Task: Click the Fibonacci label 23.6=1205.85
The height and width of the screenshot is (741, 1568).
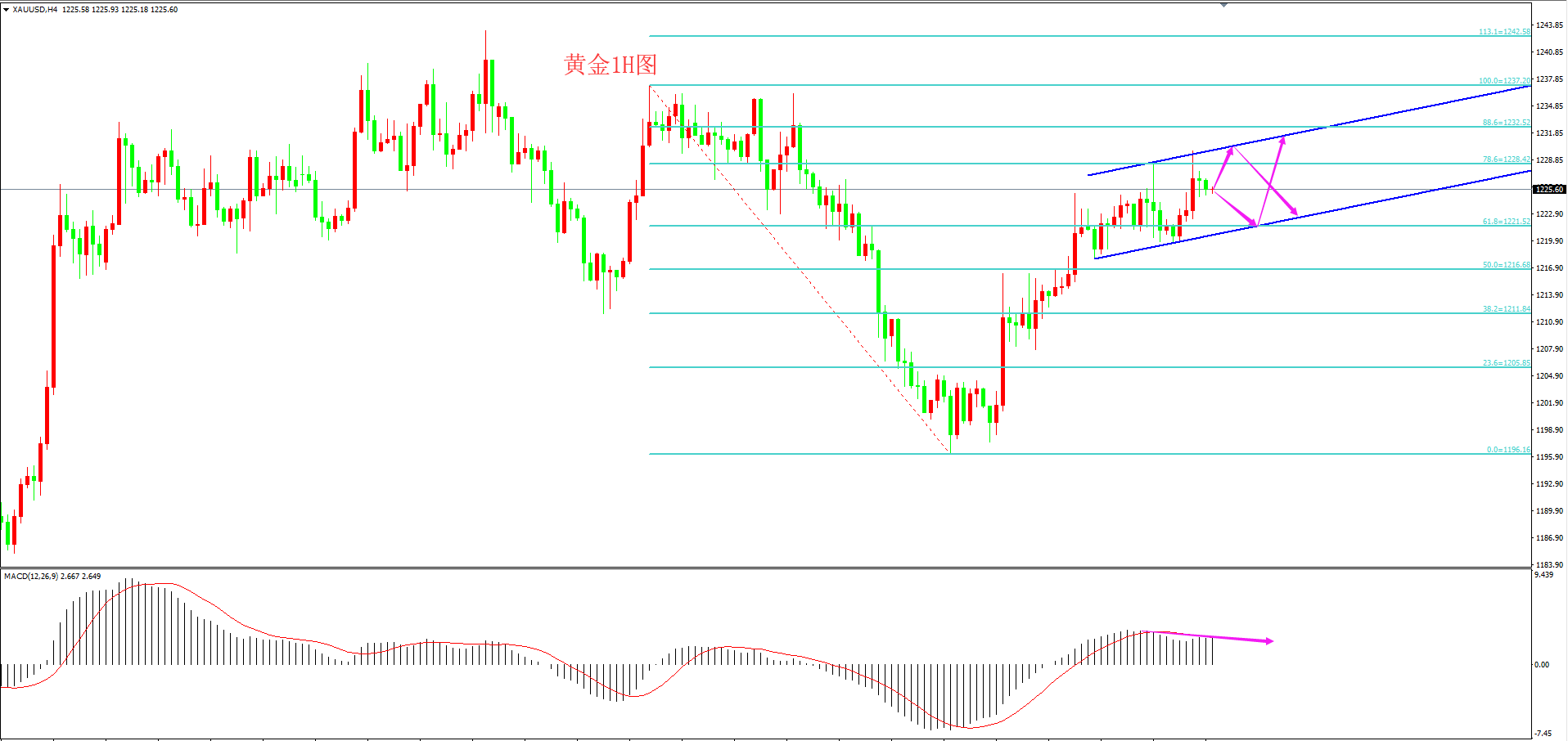Action: 1506,363
